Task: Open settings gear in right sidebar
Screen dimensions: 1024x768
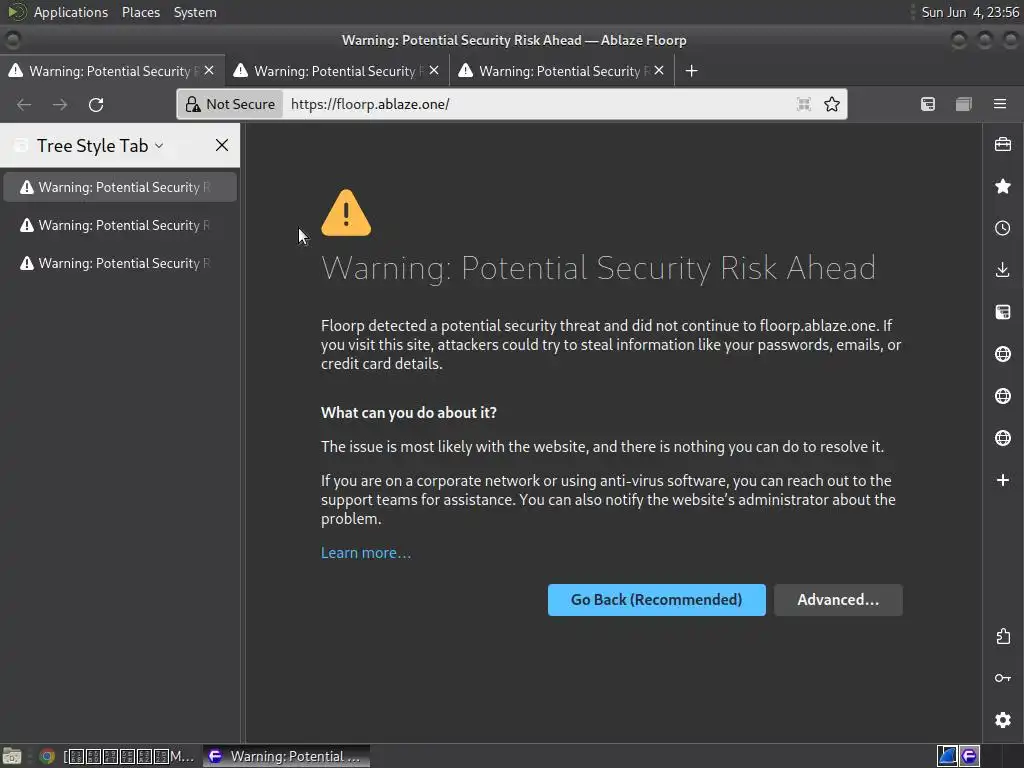Action: tap(1003, 720)
